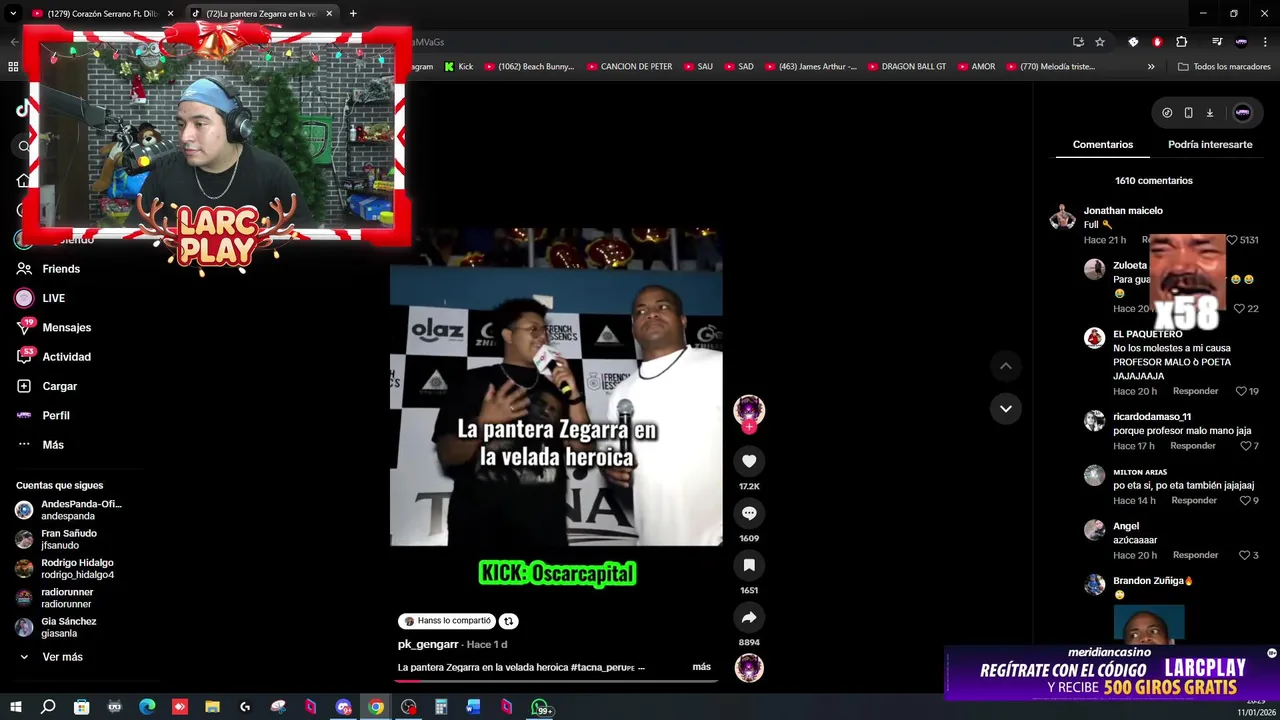Open the Windows Start menu
1280x720 pixels.
pyautogui.click(x=15, y=707)
